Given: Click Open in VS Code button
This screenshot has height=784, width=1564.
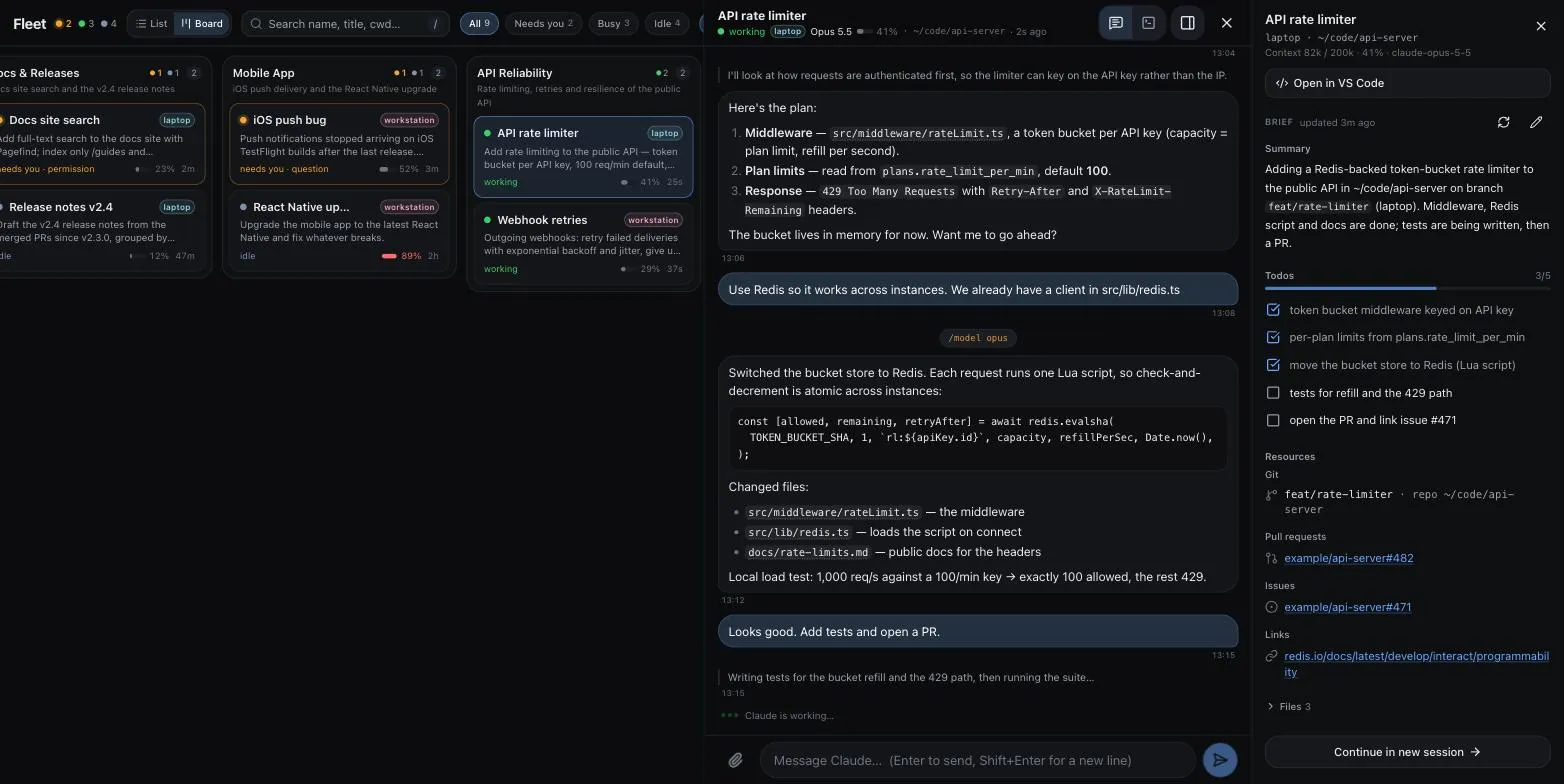Looking at the screenshot, I should (1407, 83).
